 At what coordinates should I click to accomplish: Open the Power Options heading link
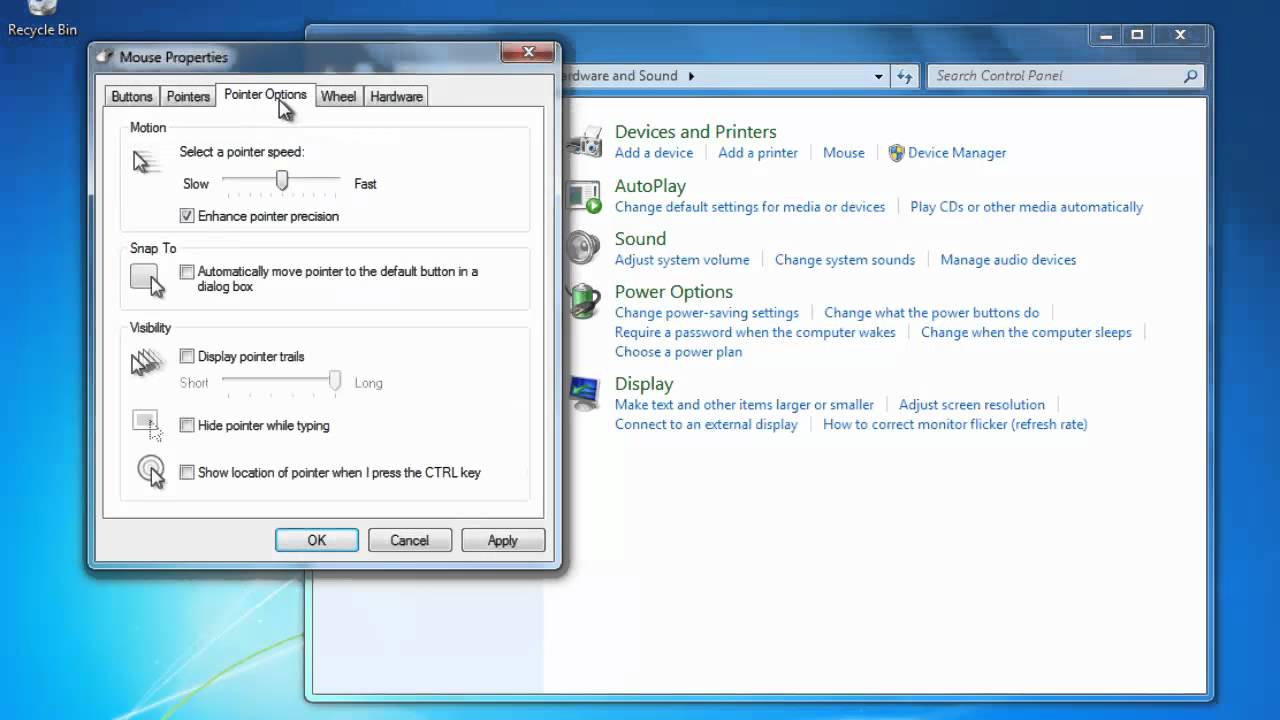click(674, 292)
